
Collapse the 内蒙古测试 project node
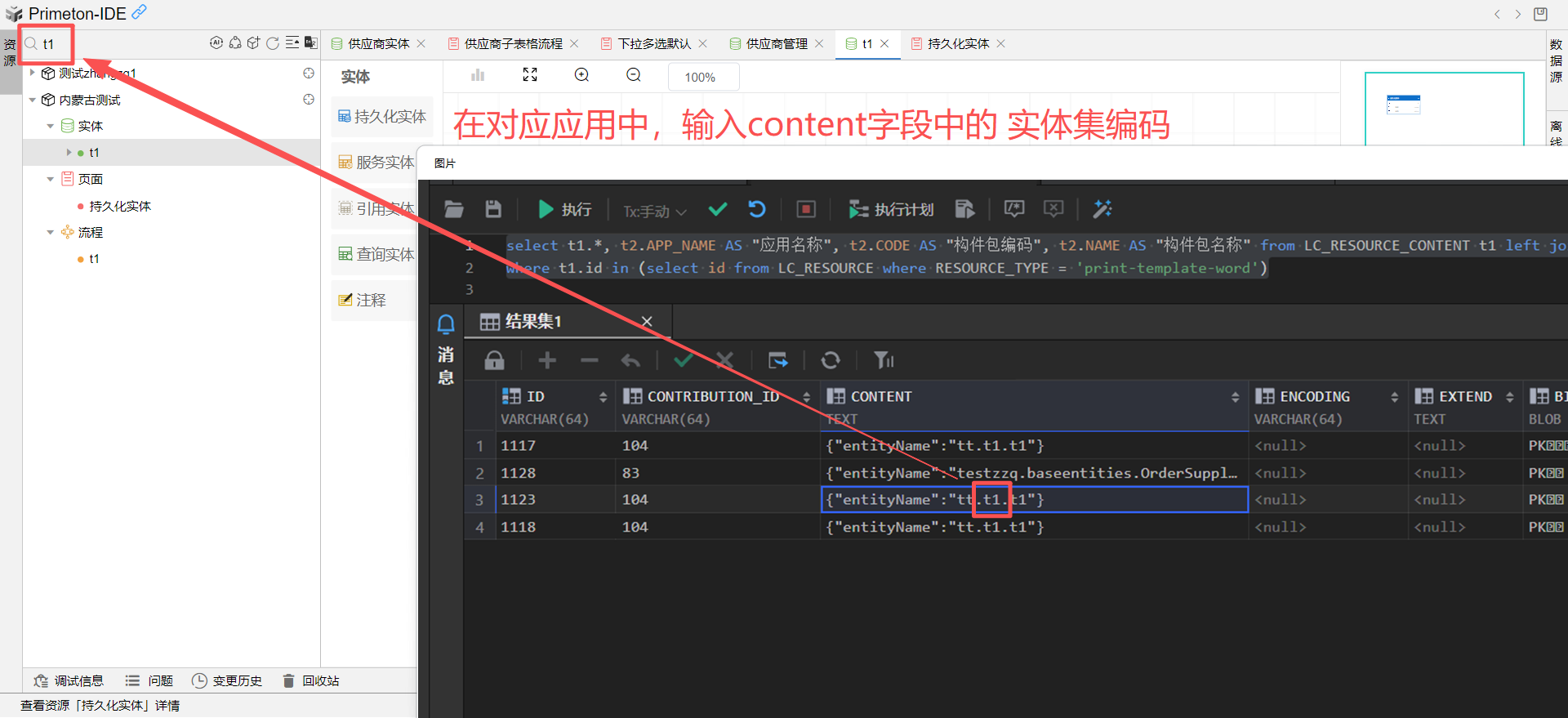[x=33, y=100]
